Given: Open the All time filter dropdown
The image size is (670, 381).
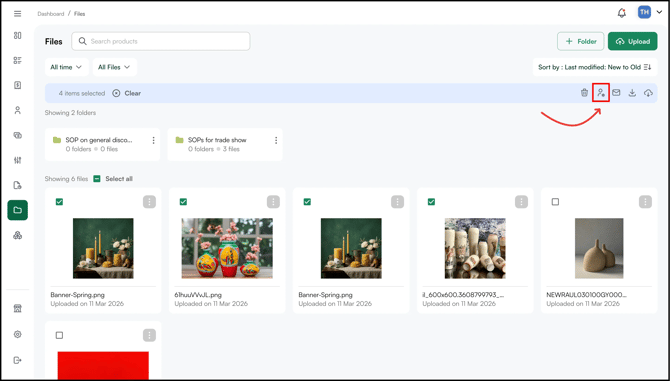Looking at the screenshot, I should [x=67, y=67].
